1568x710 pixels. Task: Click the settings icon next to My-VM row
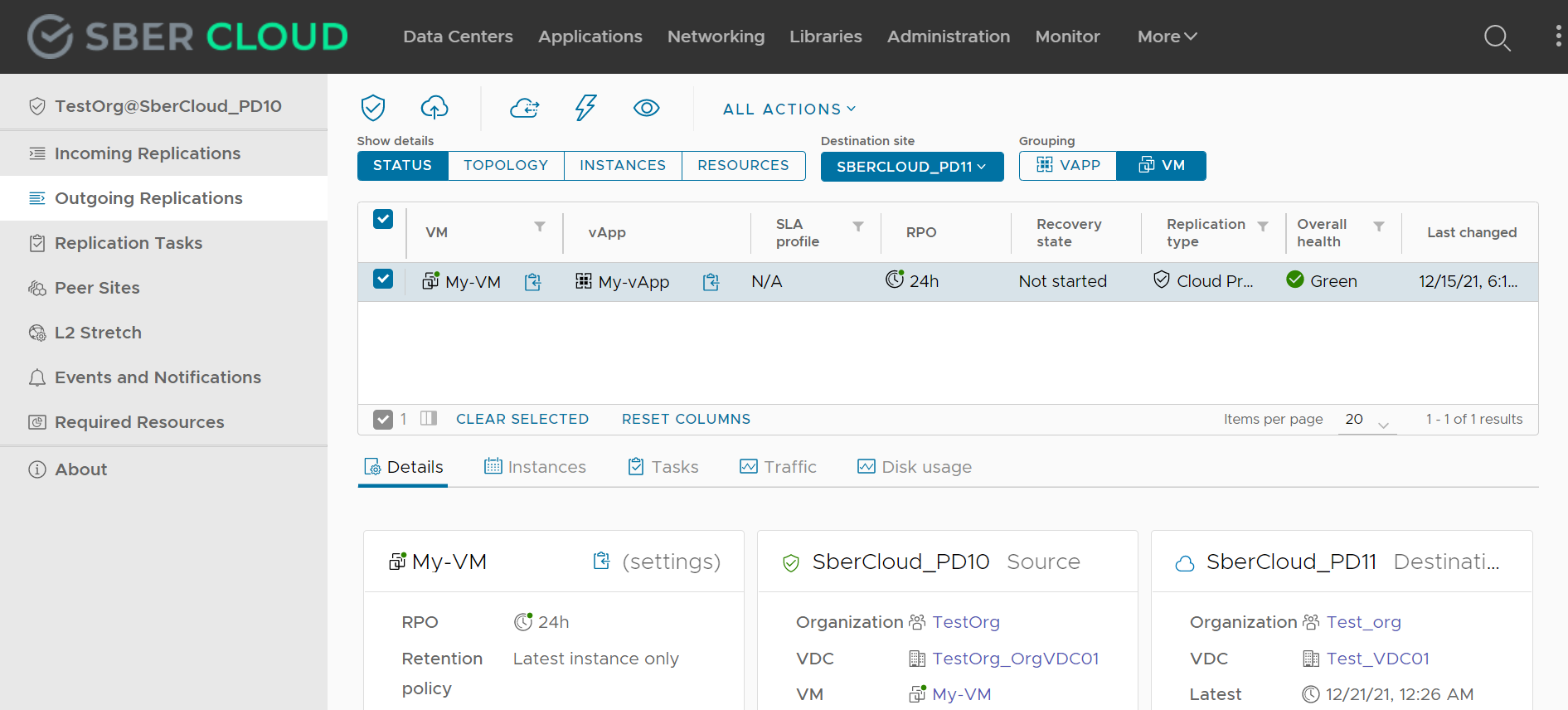[x=532, y=282]
